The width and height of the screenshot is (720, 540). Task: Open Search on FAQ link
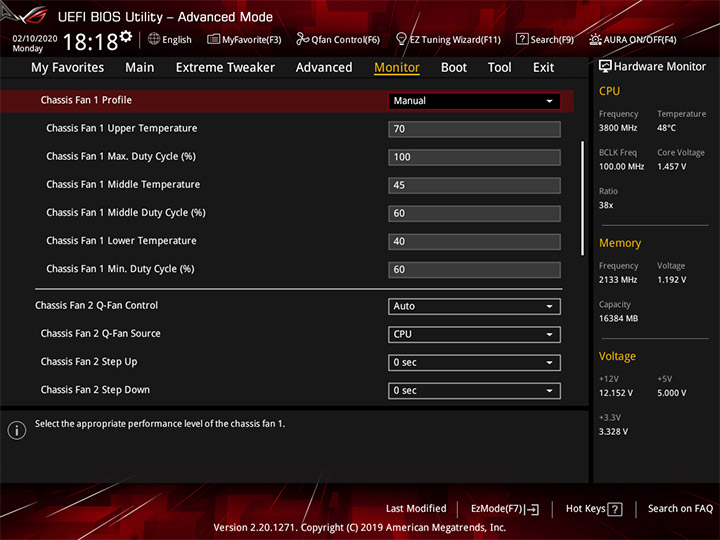point(680,509)
